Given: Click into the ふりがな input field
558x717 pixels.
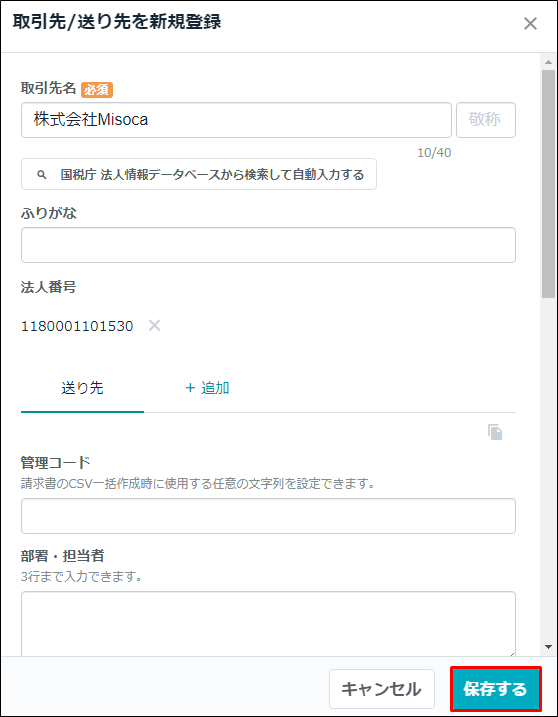Looking at the screenshot, I should (x=268, y=245).
